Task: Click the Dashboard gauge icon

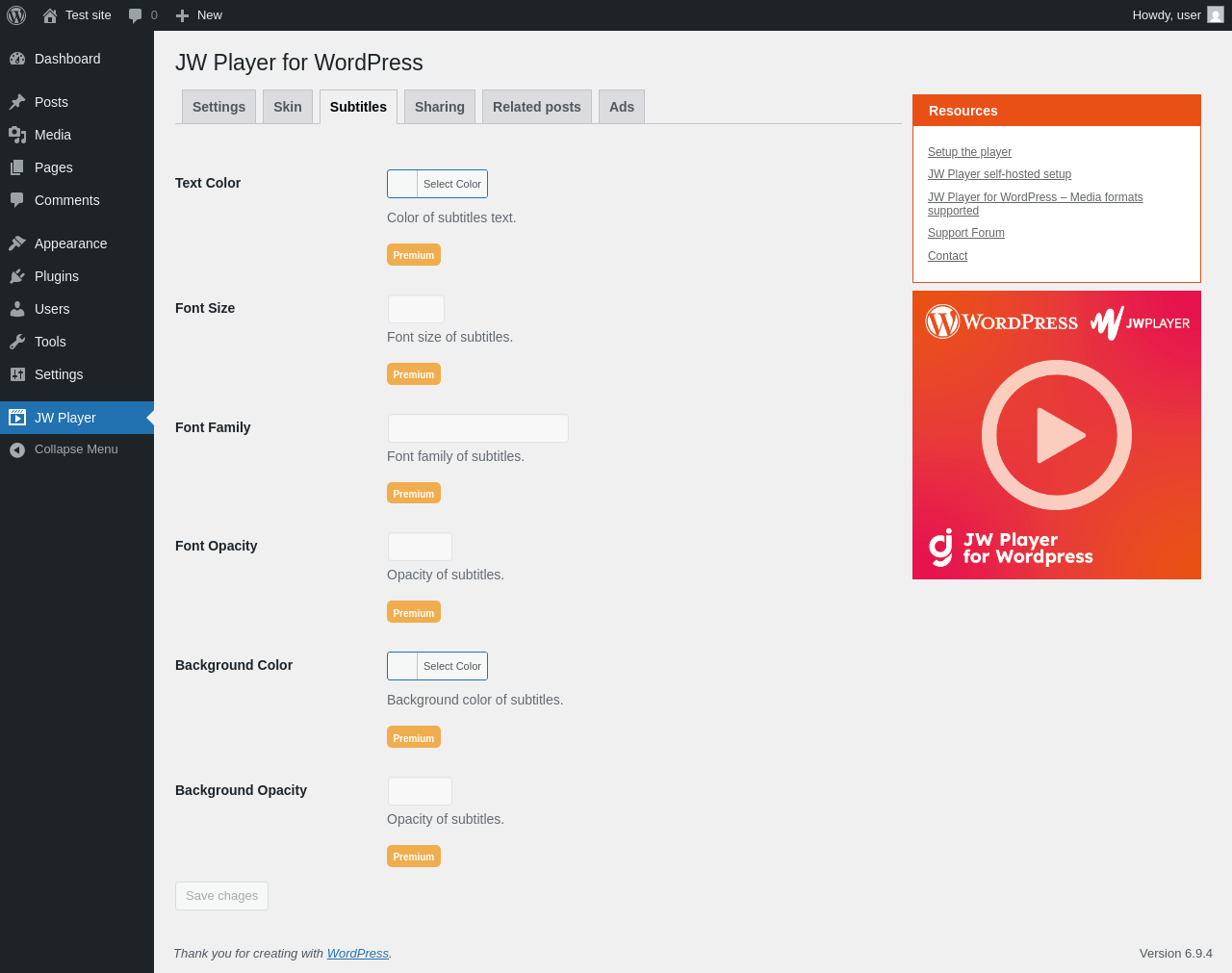Action: 17,59
